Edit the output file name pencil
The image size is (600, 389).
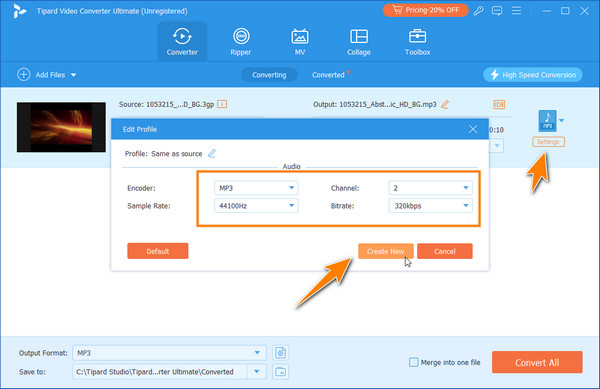(x=445, y=104)
